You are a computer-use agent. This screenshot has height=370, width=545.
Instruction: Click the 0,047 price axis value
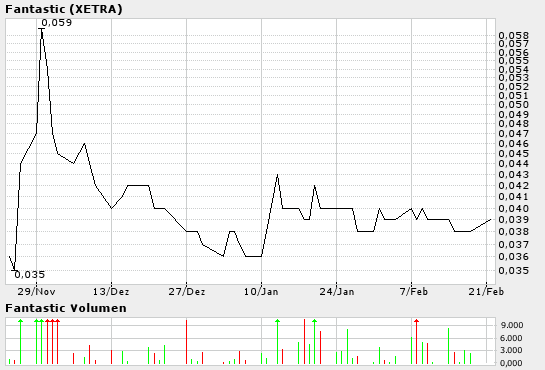[514, 133]
